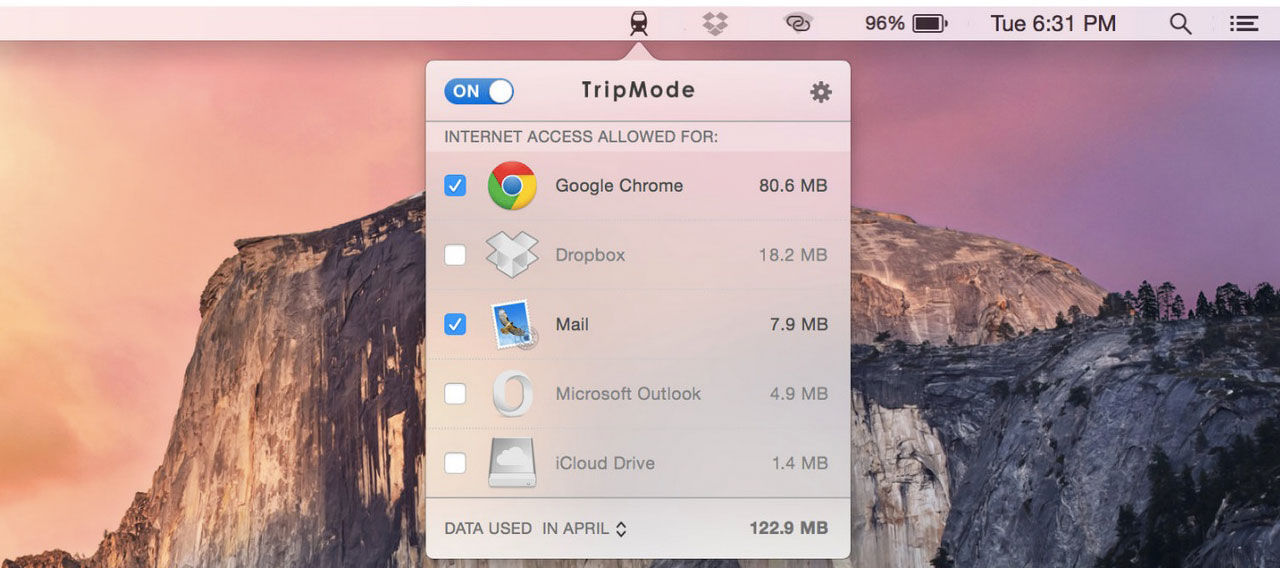Click the Mail app name
This screenshot has width=1280, height=568.
coord(572,324)
